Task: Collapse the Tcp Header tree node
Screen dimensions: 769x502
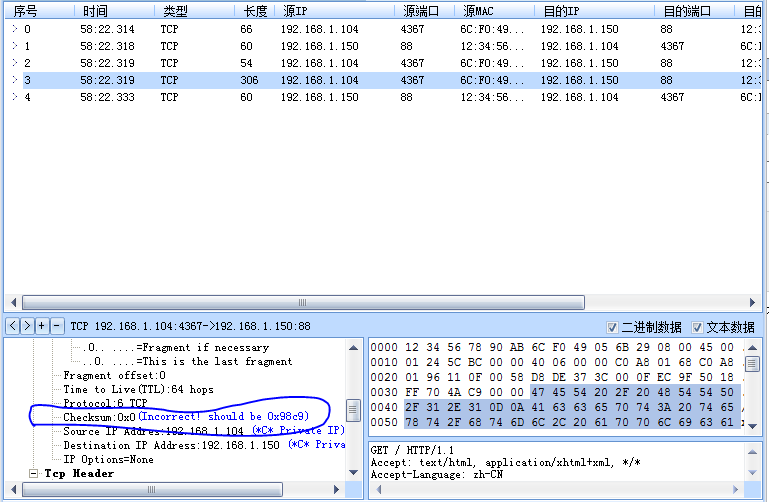Action: 33,474
